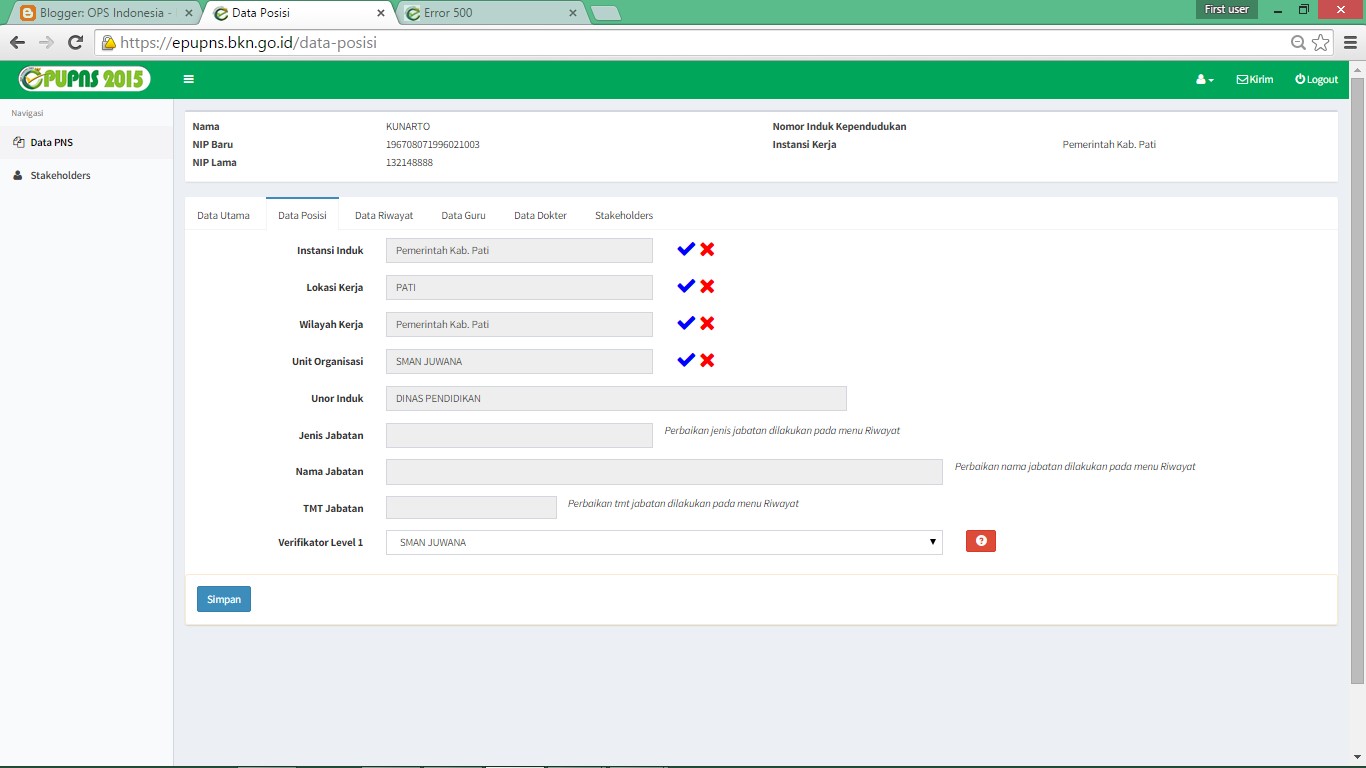Toggle the hamburger sidebar menu icon
Image resolution: width=1366 pixels, height=768 pixels.
pyautogui.click(x=189, y=79)
